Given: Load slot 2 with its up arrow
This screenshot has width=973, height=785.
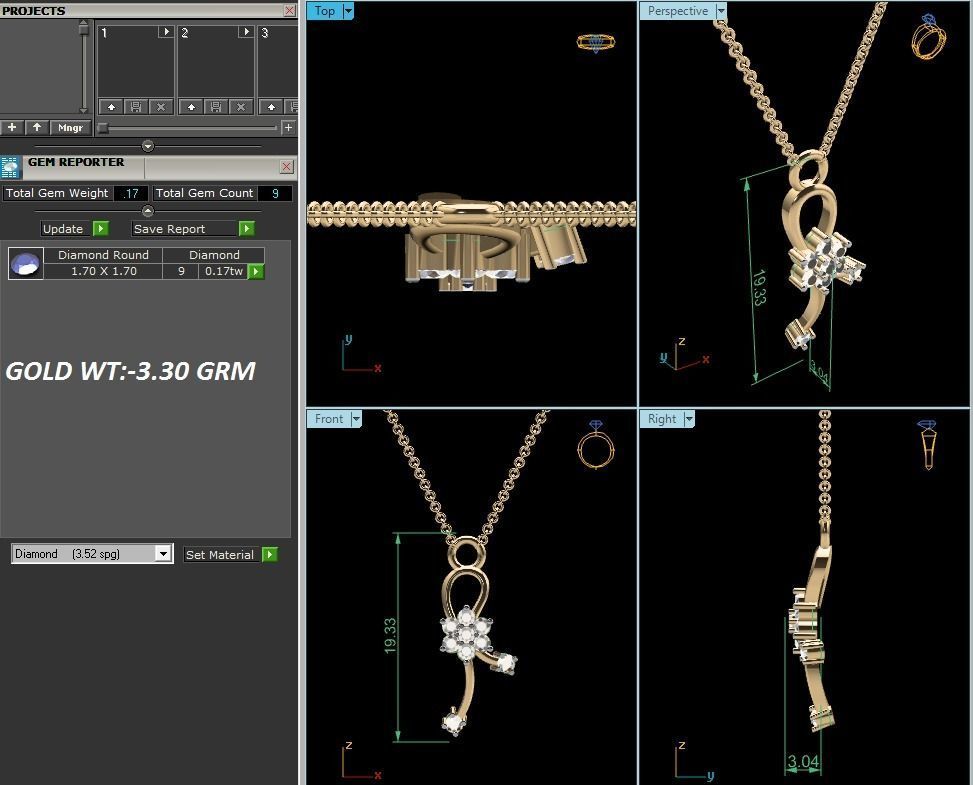Looking at the screenshot, I should pyautogui.click(x=191, y=107).
